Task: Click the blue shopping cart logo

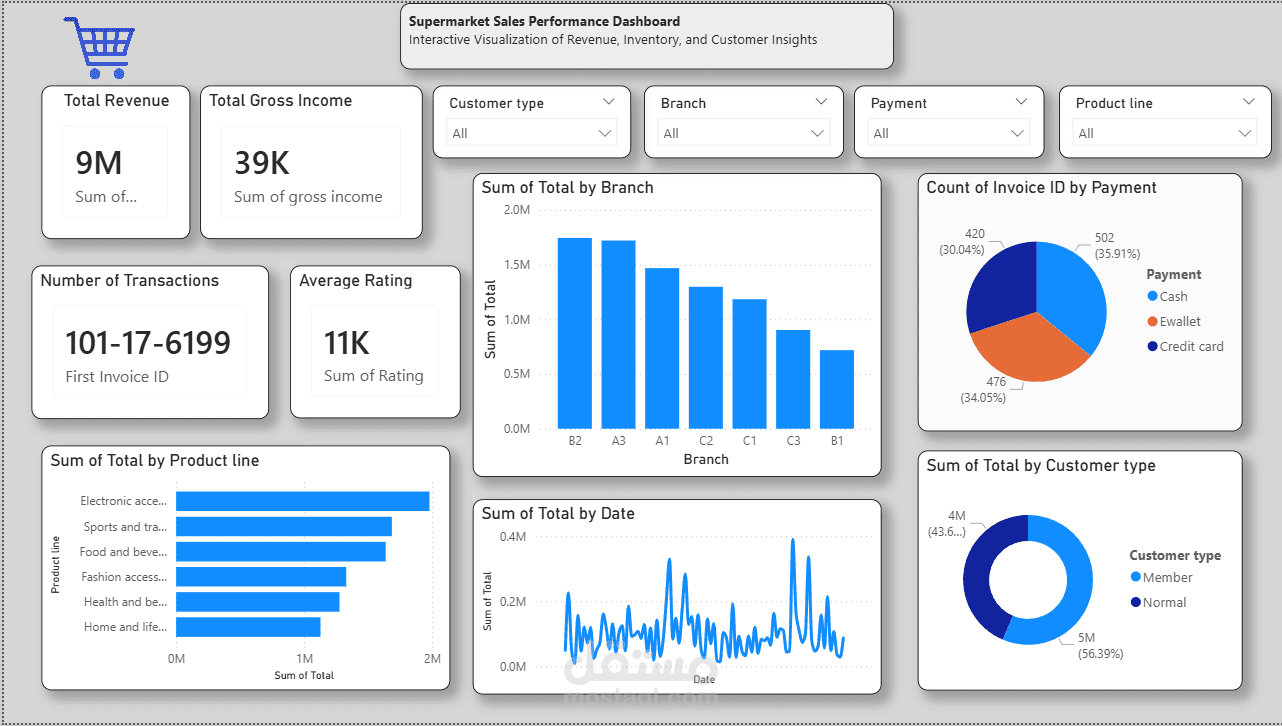Action: pyautogui.click(x=99, y=47)
